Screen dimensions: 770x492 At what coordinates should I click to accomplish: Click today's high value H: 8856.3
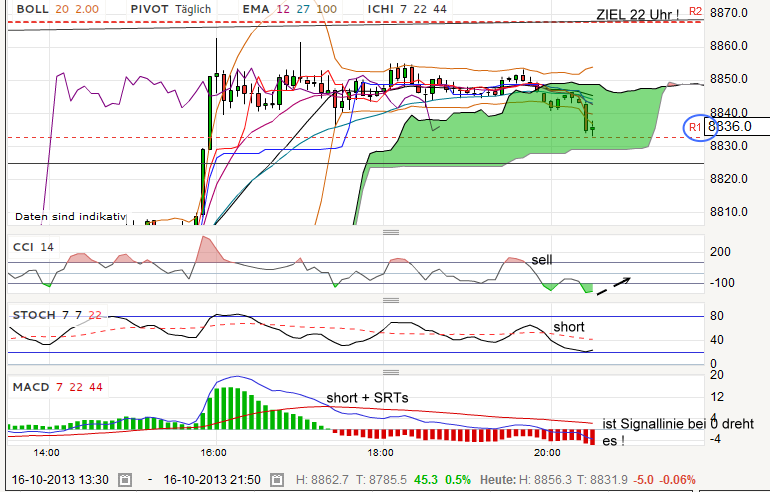tap(545, 480)
